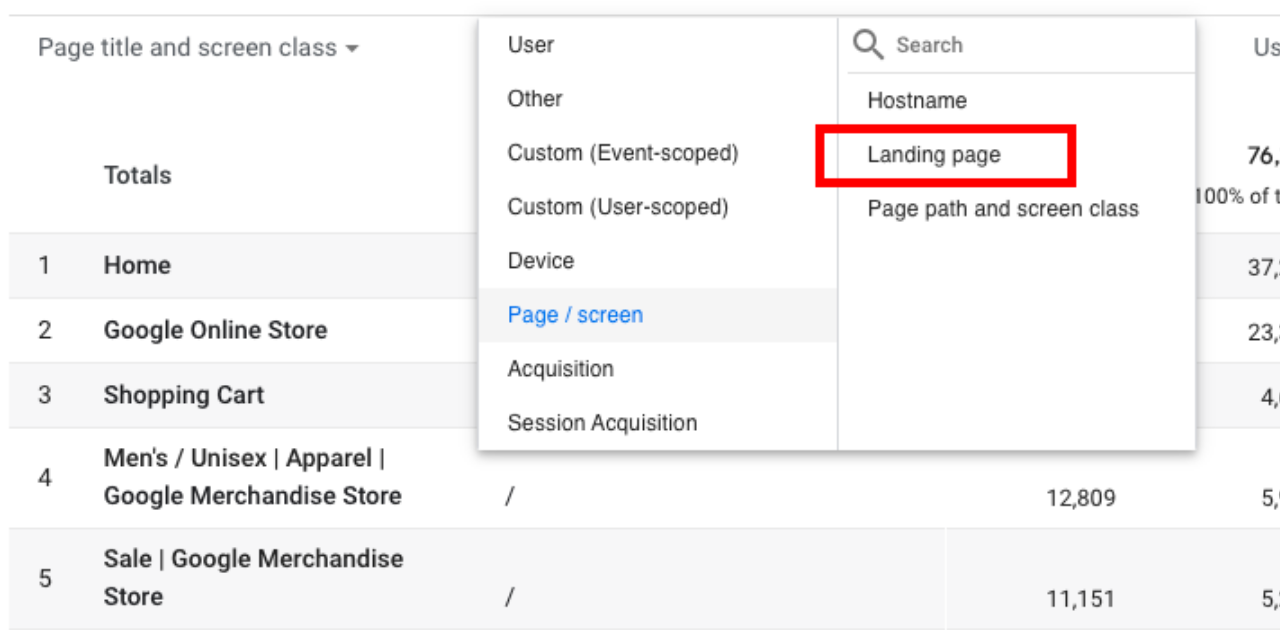Click the Google Online Store row
The image size is (1280, 630).
[215, 331]
